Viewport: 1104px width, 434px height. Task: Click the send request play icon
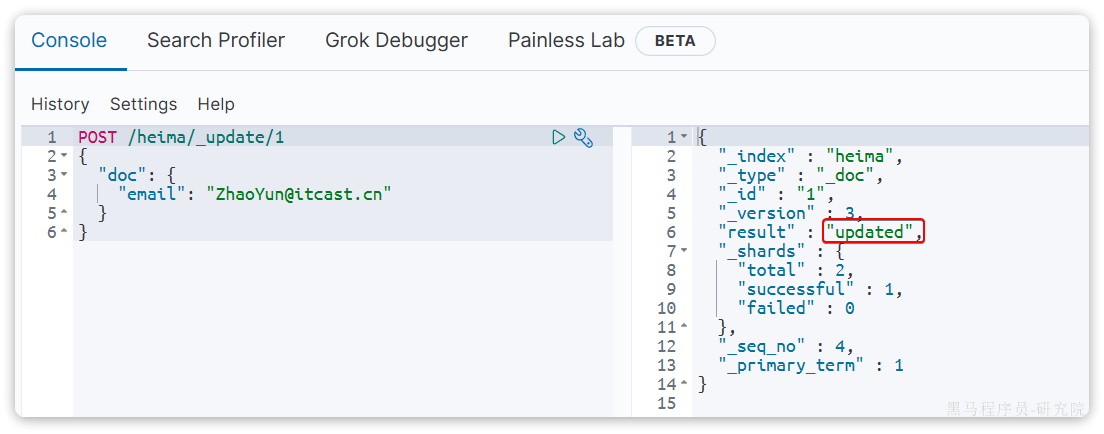[559, 137]
